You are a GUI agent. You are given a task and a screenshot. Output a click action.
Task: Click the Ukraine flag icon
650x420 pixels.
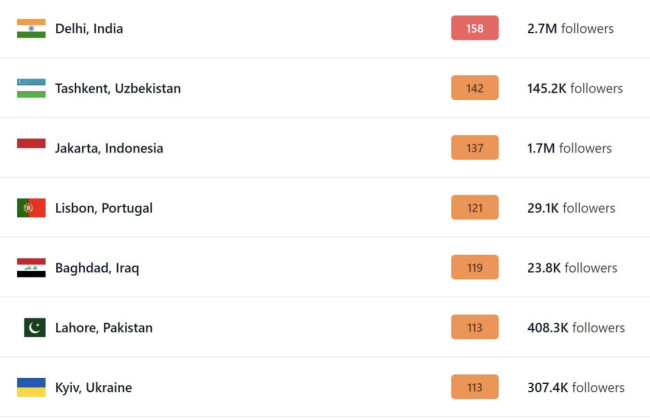coord(31,387)
